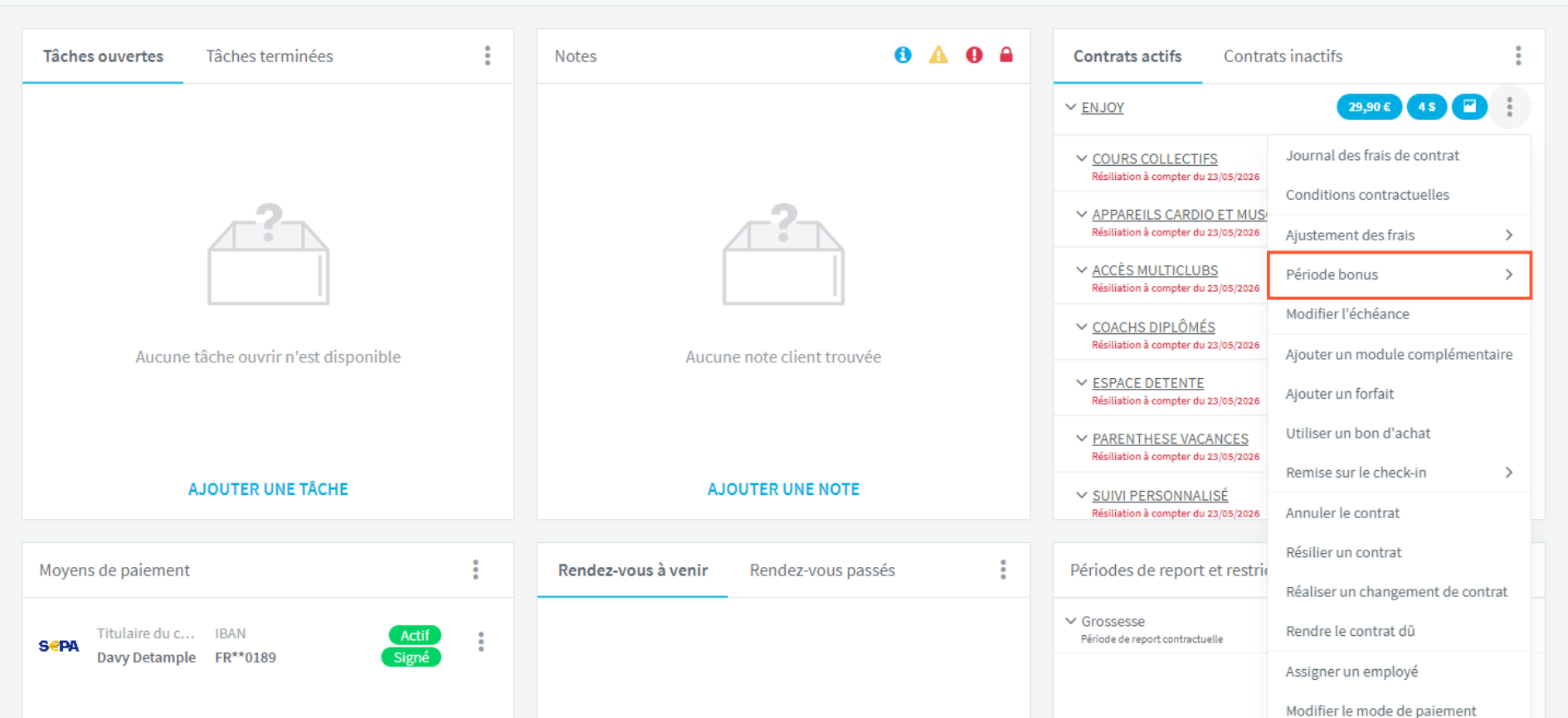Expand the SUIVI PERSONNALISÉ chevron
1568x718 pixels.
pyautogui.click(x=1081, y=495)
